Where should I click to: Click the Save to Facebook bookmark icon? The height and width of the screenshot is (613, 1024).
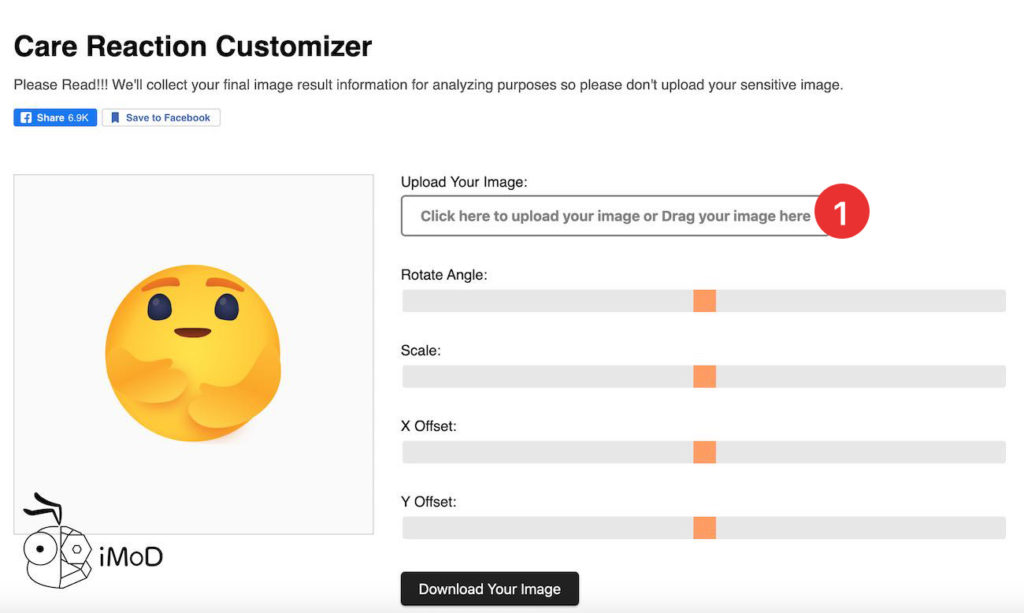tap(115, 118)
